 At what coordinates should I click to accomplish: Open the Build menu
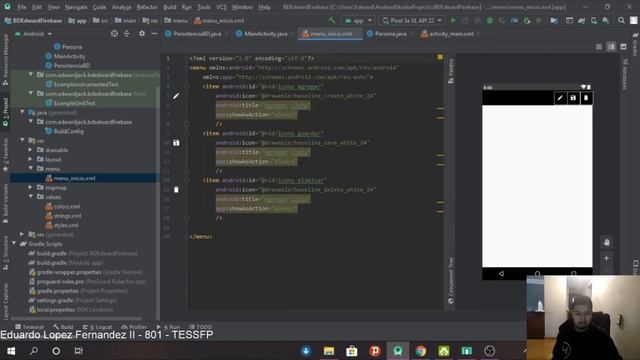click(170, 7)
